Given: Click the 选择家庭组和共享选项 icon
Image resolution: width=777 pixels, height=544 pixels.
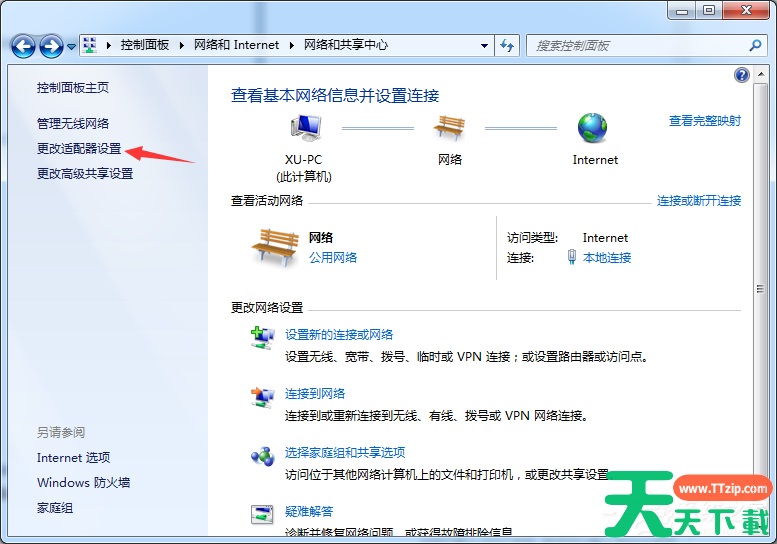Looking at the screenshot, I should coord(262,456).
